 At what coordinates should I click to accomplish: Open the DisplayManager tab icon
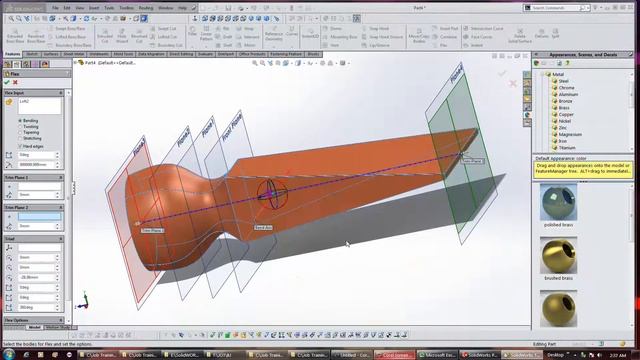(44, 64)
